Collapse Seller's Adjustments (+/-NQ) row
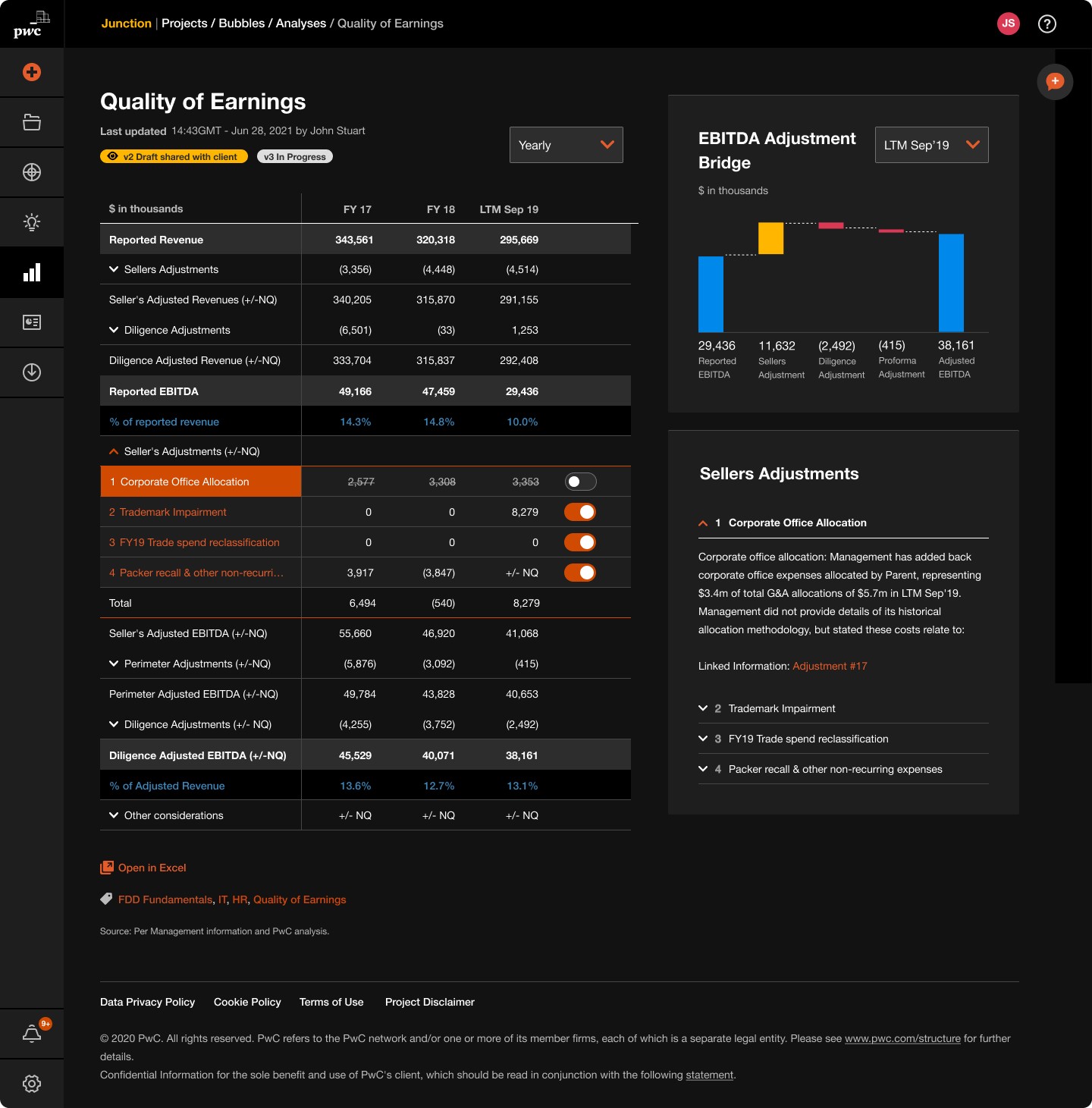This screenshot has height=1108, width=1092. [x=114, y=451]
